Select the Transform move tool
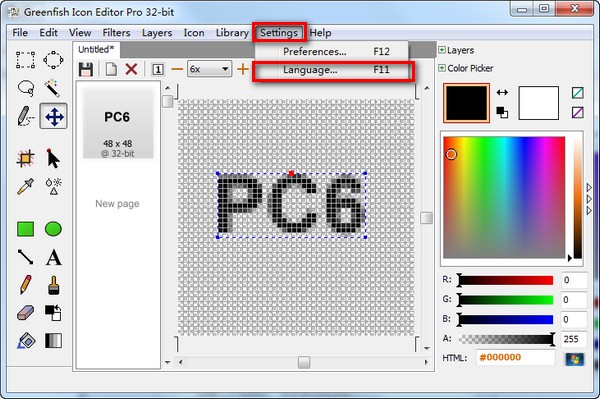The width and height of the screenshot is (600, 399). [54, 116]
